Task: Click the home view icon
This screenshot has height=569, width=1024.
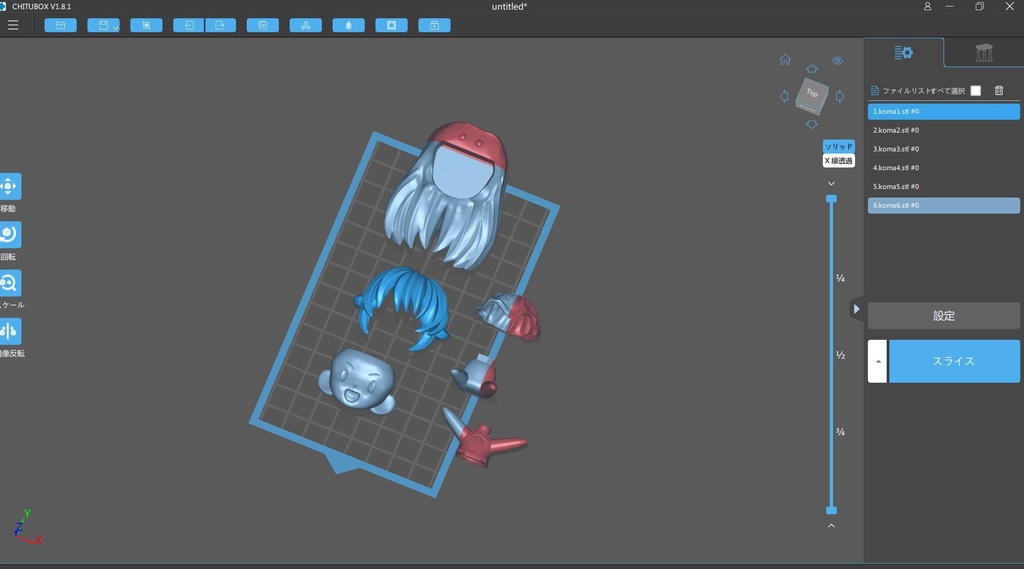Action: [785, 59]
